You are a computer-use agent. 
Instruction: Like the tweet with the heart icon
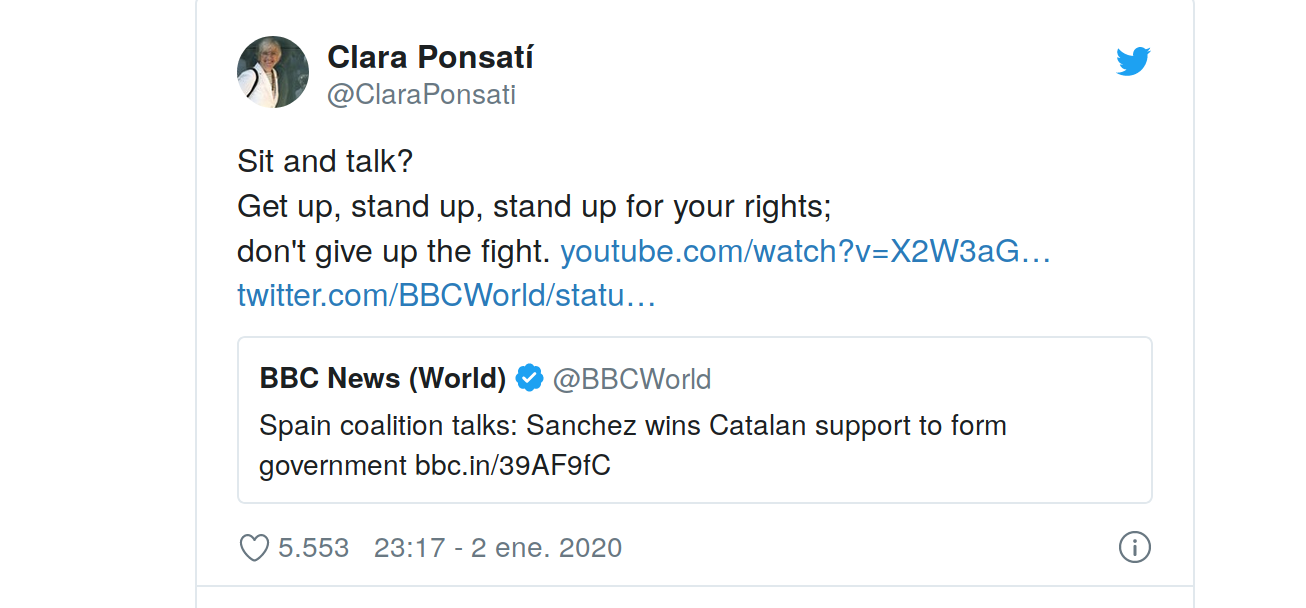tap(254, 548)
